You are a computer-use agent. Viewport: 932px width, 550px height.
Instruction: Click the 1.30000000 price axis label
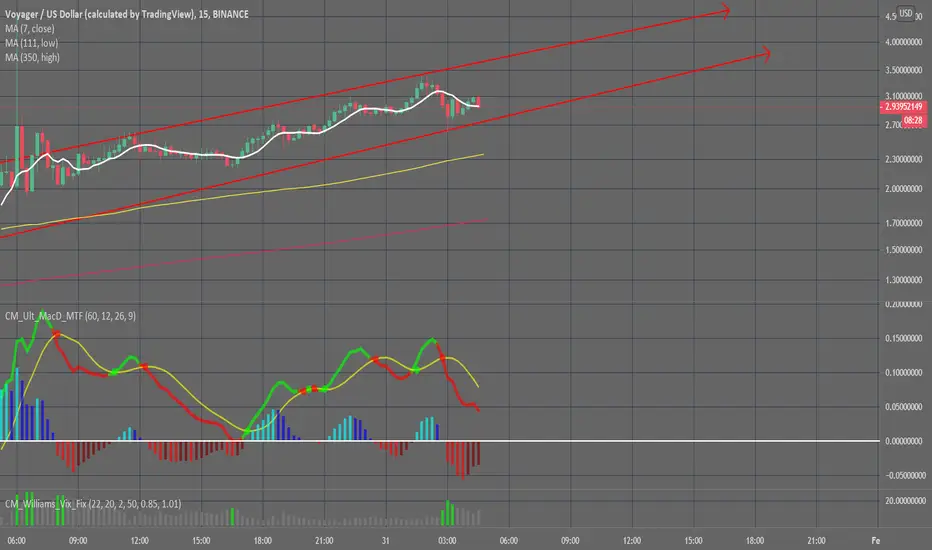click(x=903, y=280)
